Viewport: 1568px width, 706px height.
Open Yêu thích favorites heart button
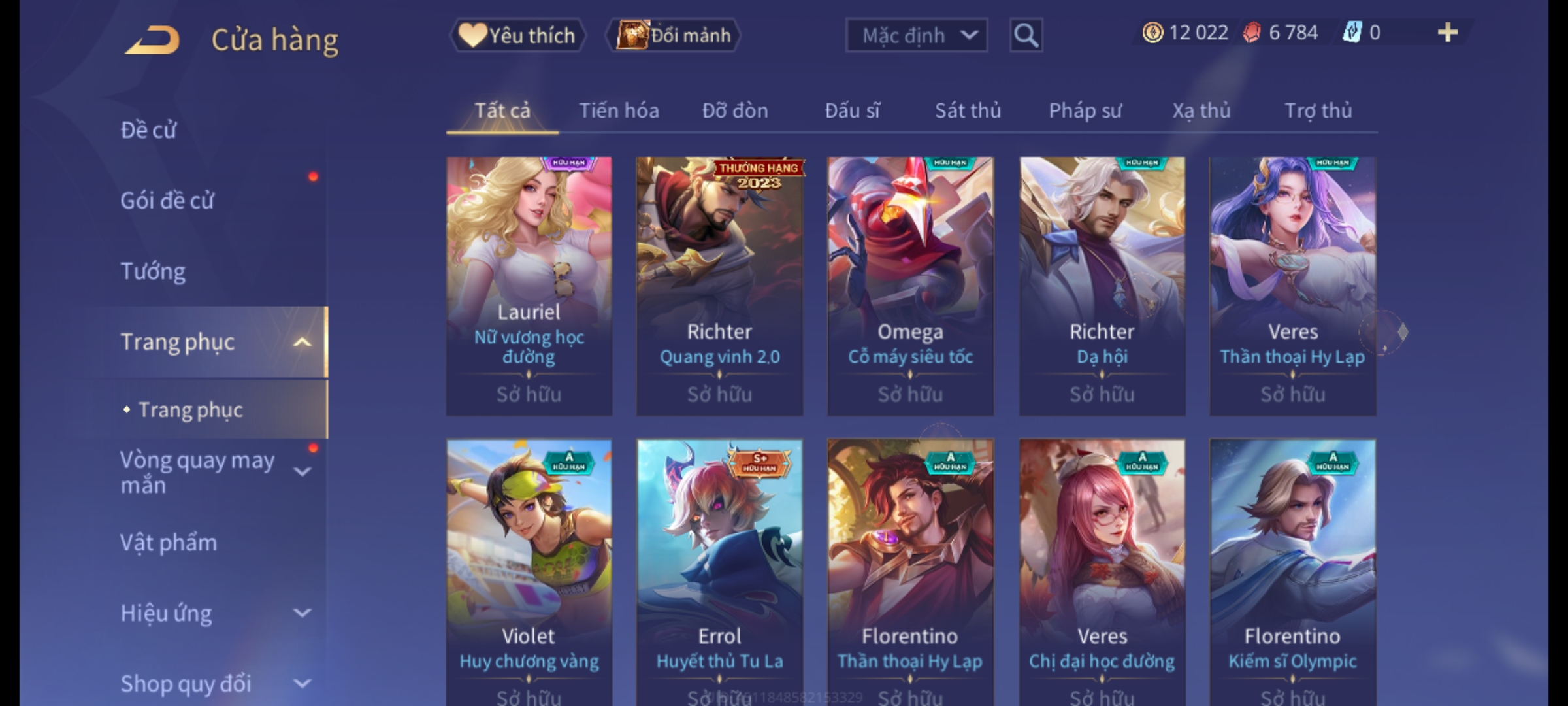click(x=517, y=35)
